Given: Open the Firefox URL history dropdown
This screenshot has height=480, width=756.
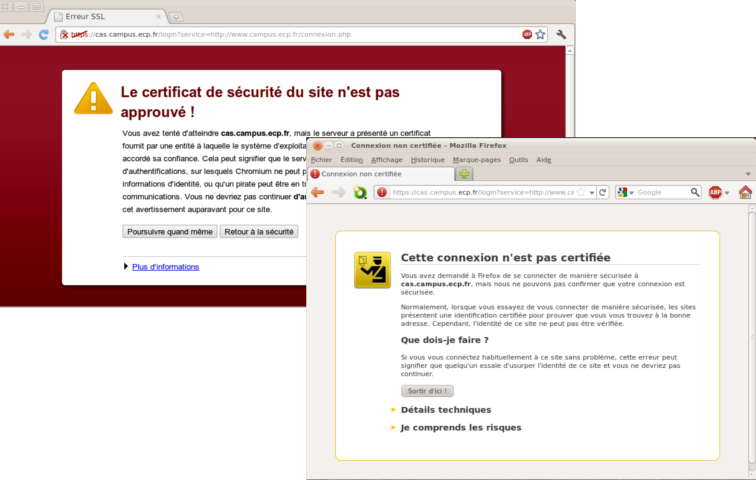Looking at the screenshot, I should [592, 193].
